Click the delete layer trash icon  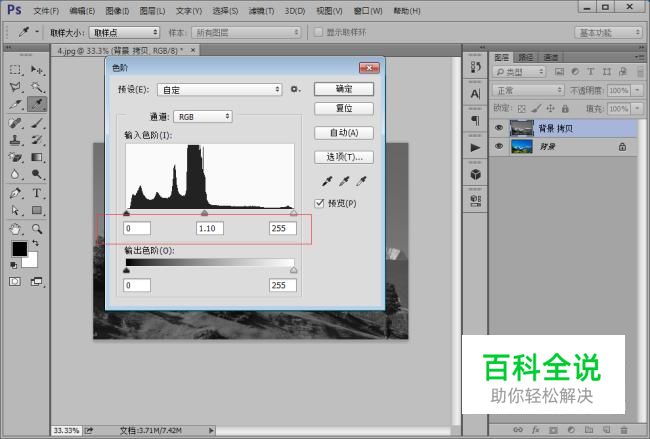tap(623, 430)
